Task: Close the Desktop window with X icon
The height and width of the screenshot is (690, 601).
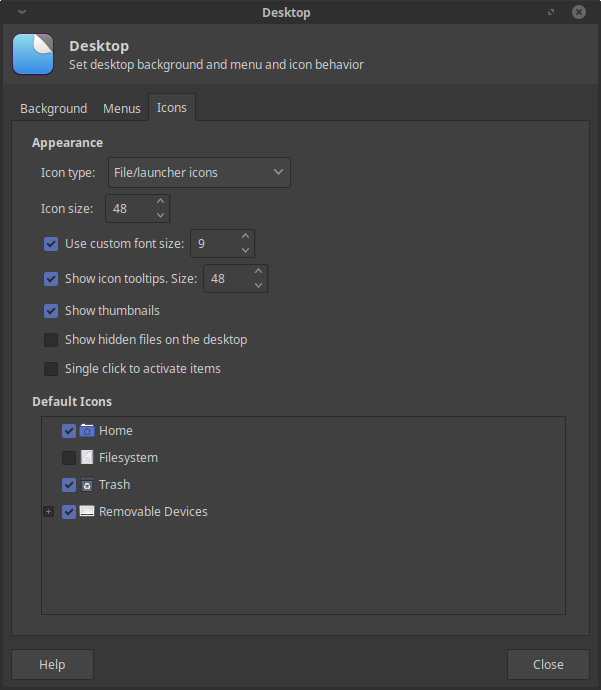Action: (579, 12)
